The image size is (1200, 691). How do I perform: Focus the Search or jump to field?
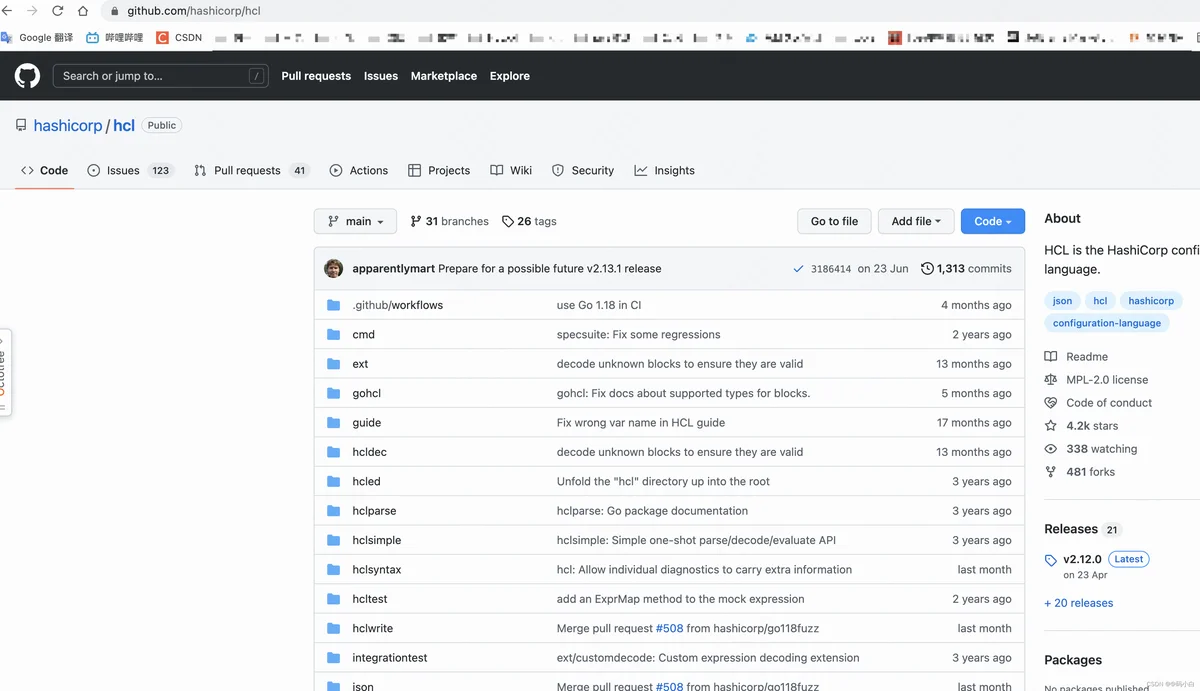(161, 76)
